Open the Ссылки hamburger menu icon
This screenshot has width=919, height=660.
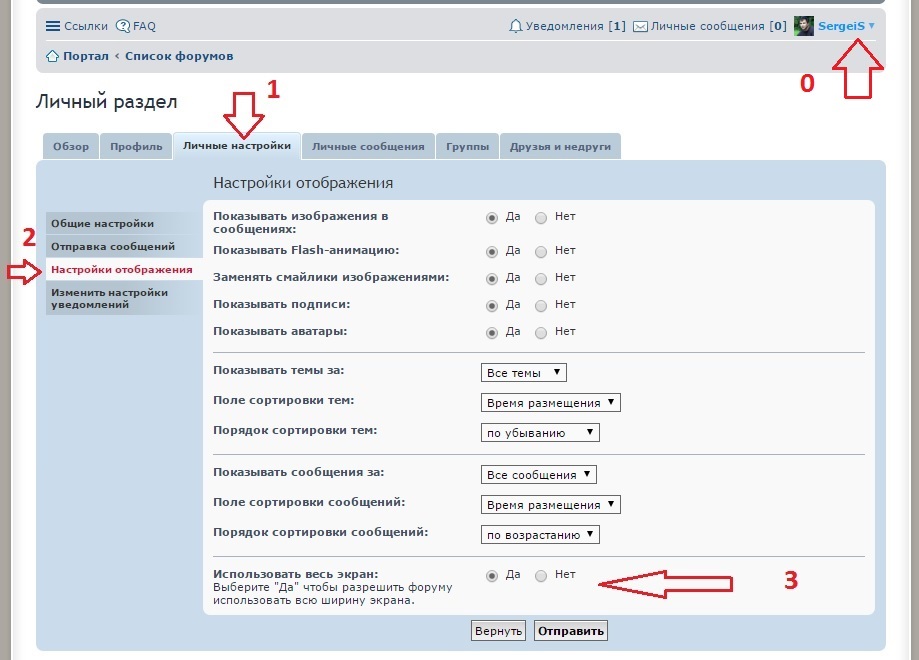click(x=53, y=26)
